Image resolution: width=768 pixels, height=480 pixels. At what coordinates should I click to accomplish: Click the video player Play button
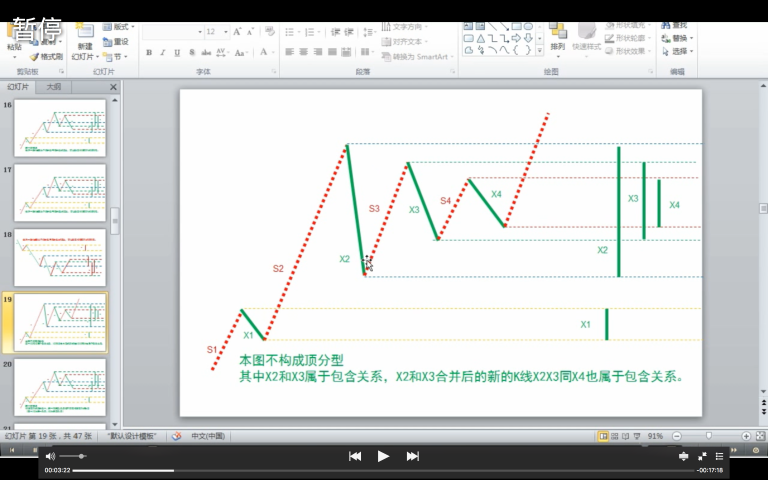coord(383,456)
